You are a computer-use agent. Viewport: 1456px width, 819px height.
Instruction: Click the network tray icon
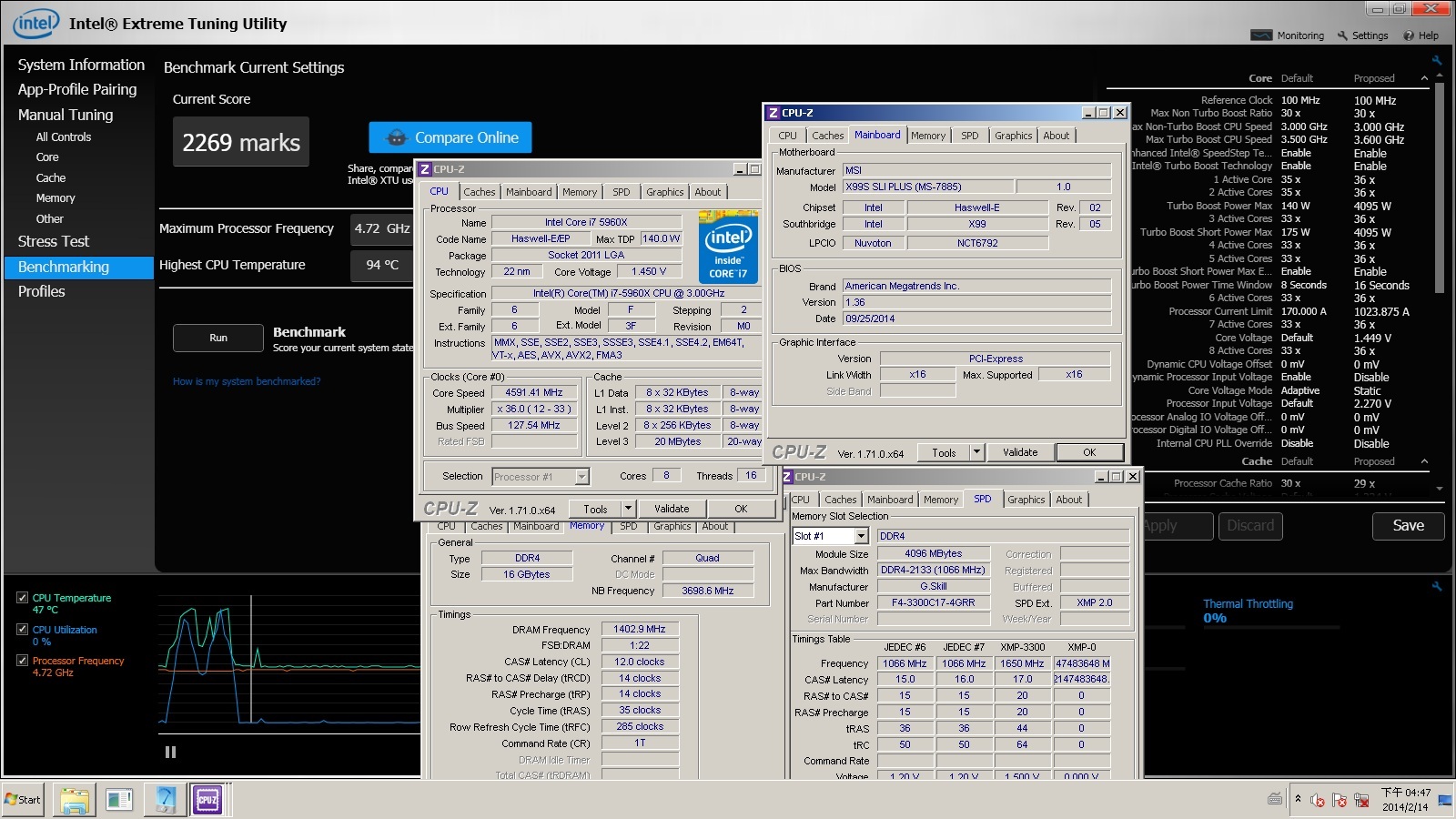(1361, 800)
